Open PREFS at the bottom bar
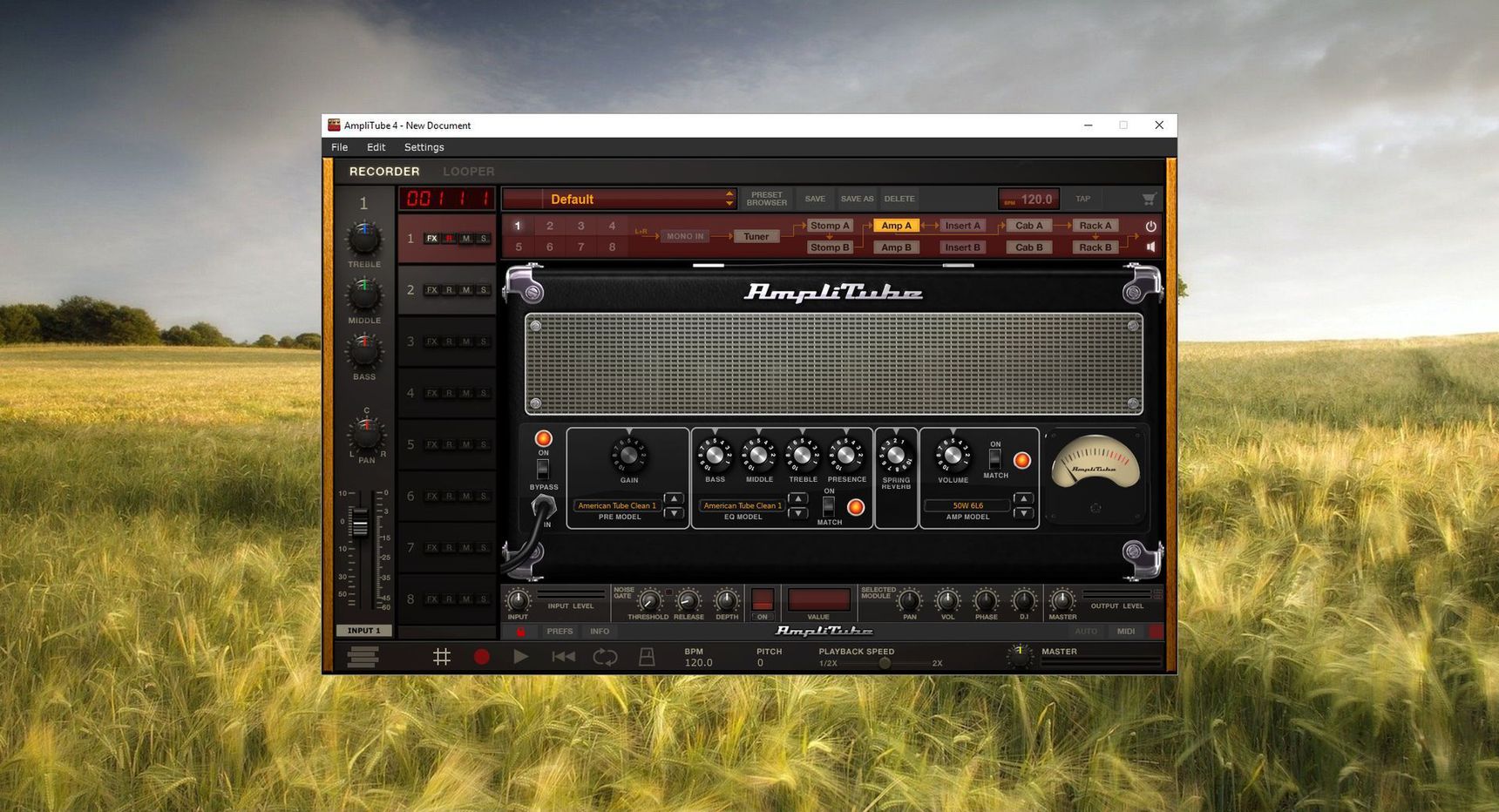 click(x=560, y=632)
